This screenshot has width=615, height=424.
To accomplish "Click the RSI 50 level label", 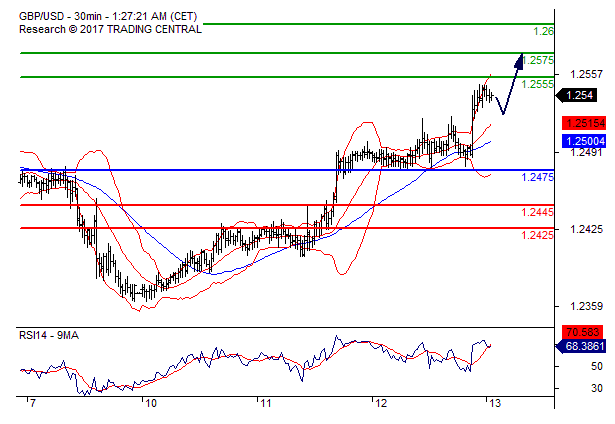I will click(x=596, y=366).
